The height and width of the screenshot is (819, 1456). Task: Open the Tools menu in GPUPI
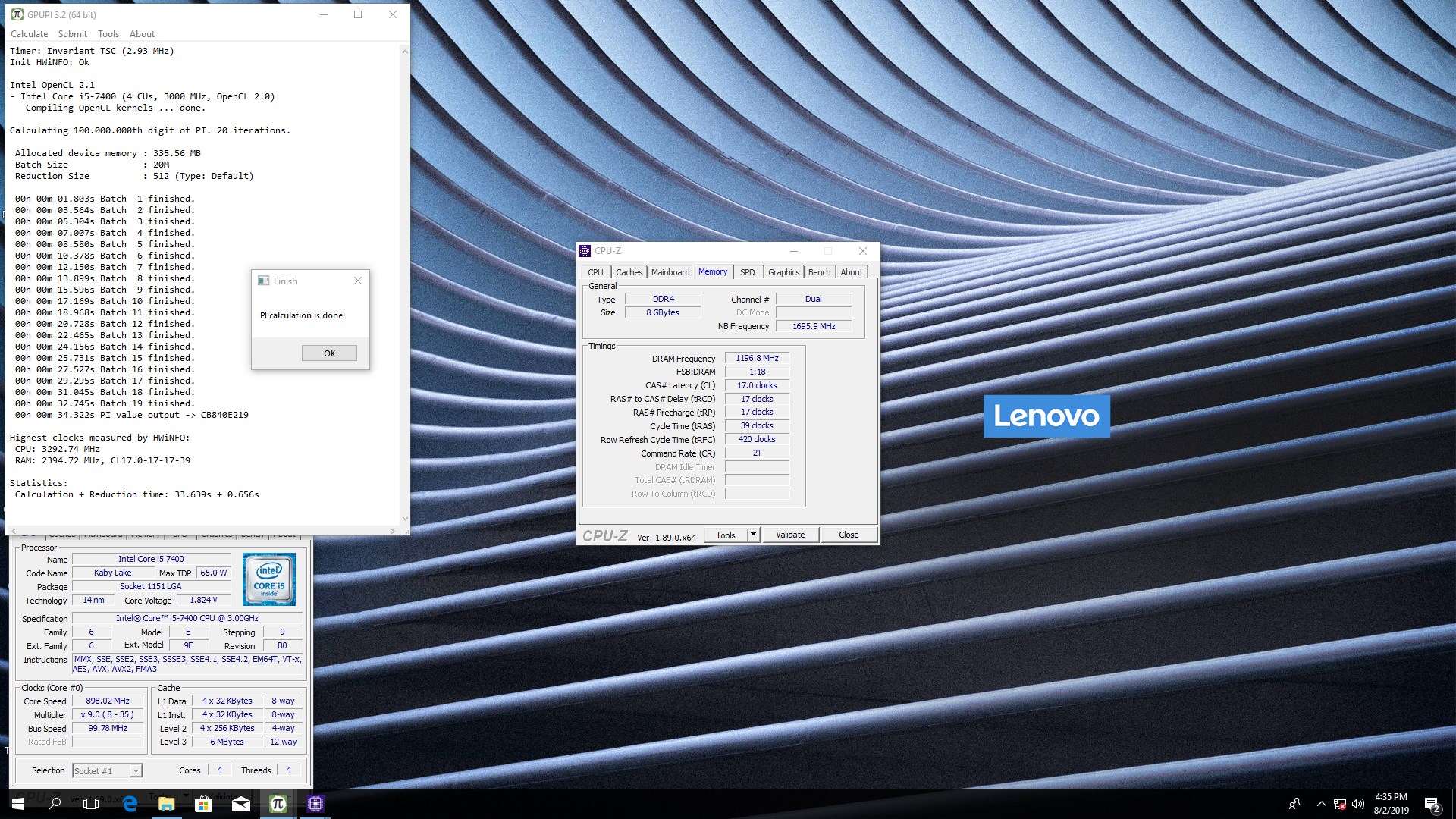pos(108,34)
